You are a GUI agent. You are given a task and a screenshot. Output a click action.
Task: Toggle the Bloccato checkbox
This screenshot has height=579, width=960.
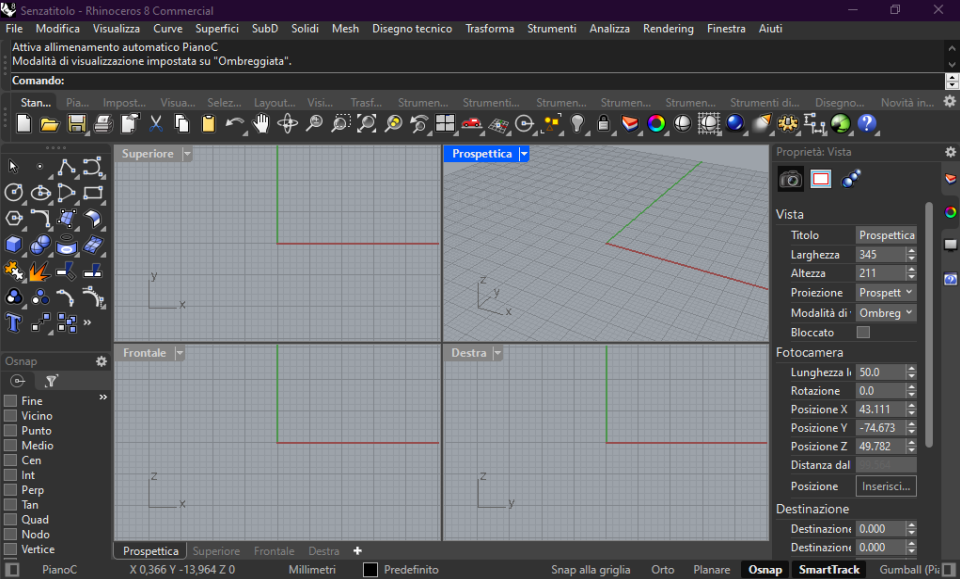(863, 332)
